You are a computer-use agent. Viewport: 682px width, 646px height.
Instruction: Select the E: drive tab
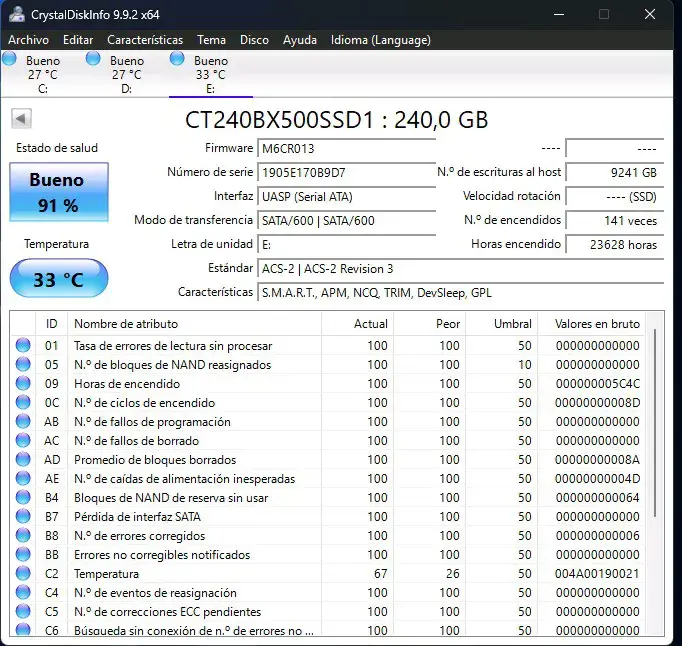(x=211, y=74)
